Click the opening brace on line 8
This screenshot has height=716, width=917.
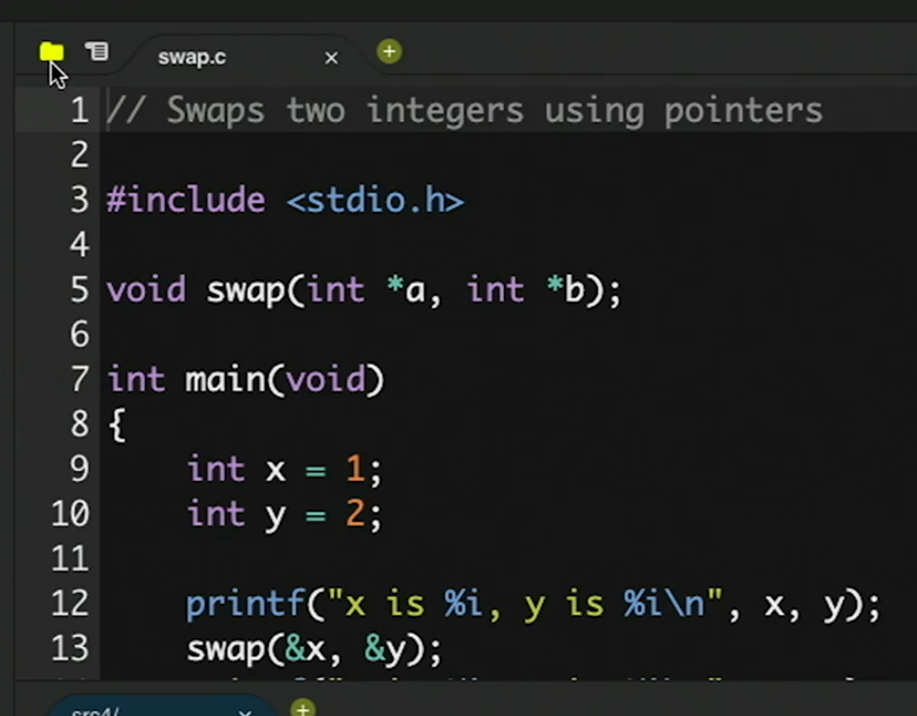(117, 425)
